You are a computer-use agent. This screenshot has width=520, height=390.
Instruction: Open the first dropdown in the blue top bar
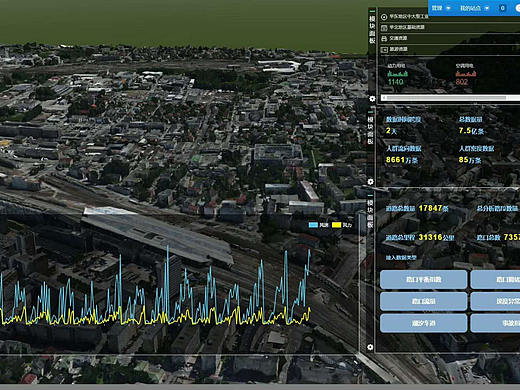tap(441, 8)
